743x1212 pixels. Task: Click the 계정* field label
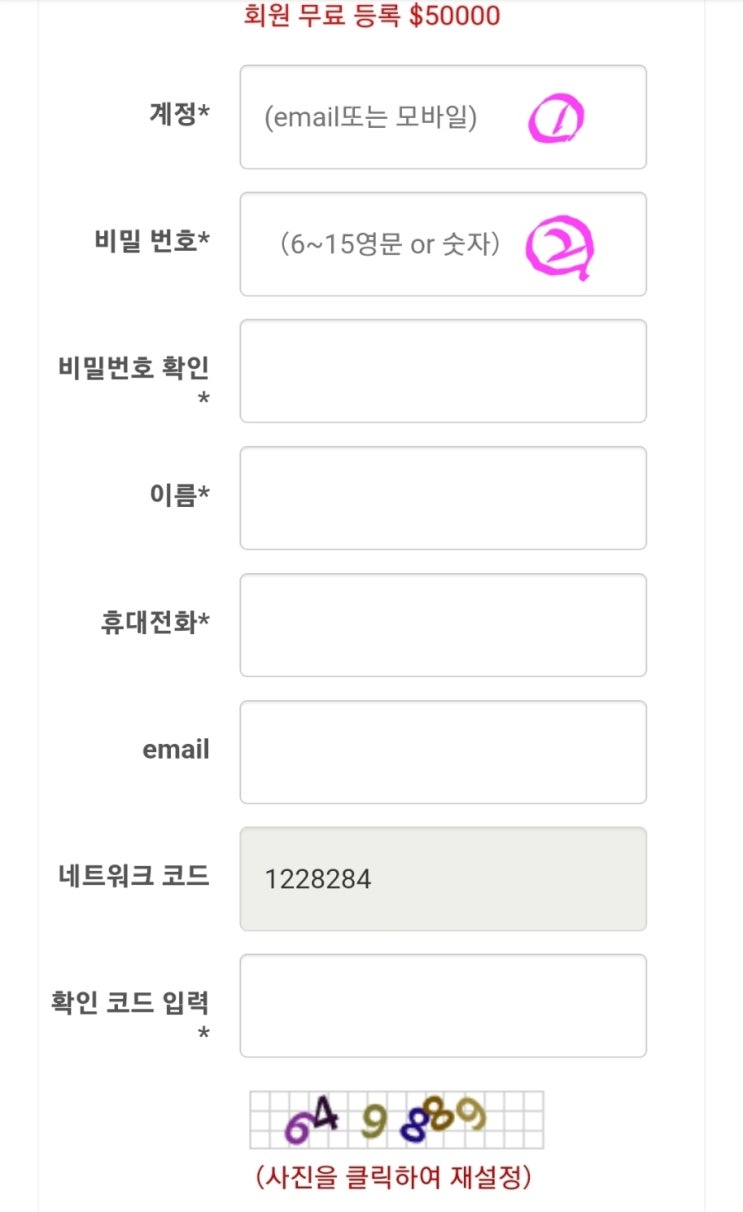click(x=179, y=113)
